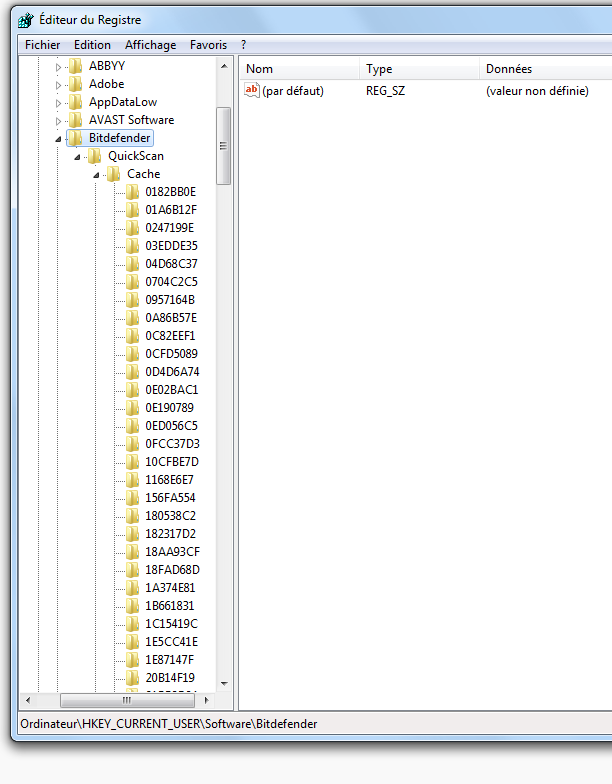Select the 18FAD68D key
The width and height of the screenshot is (612, 784).
point(172,570)
